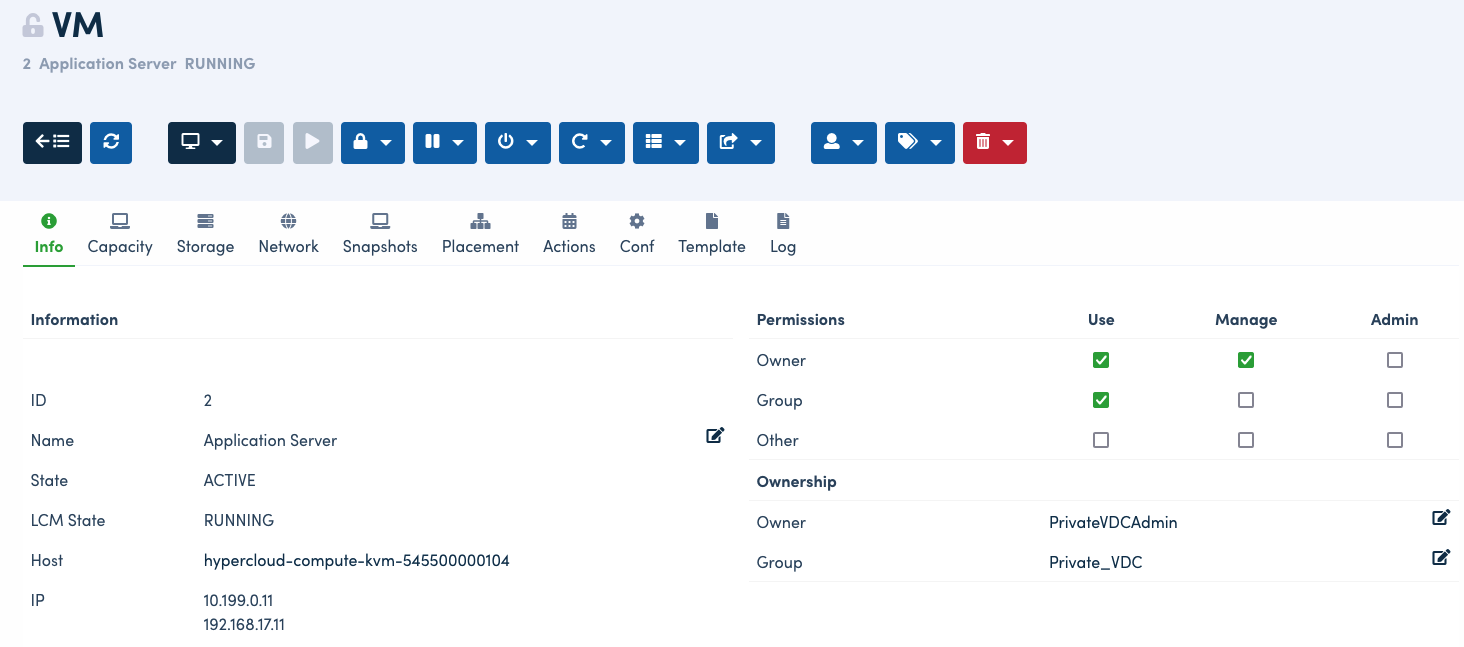Screen dimensions: 1464x647
Task: Expand the pause/suspend dropdown
Action: click(x=444, y=143)
